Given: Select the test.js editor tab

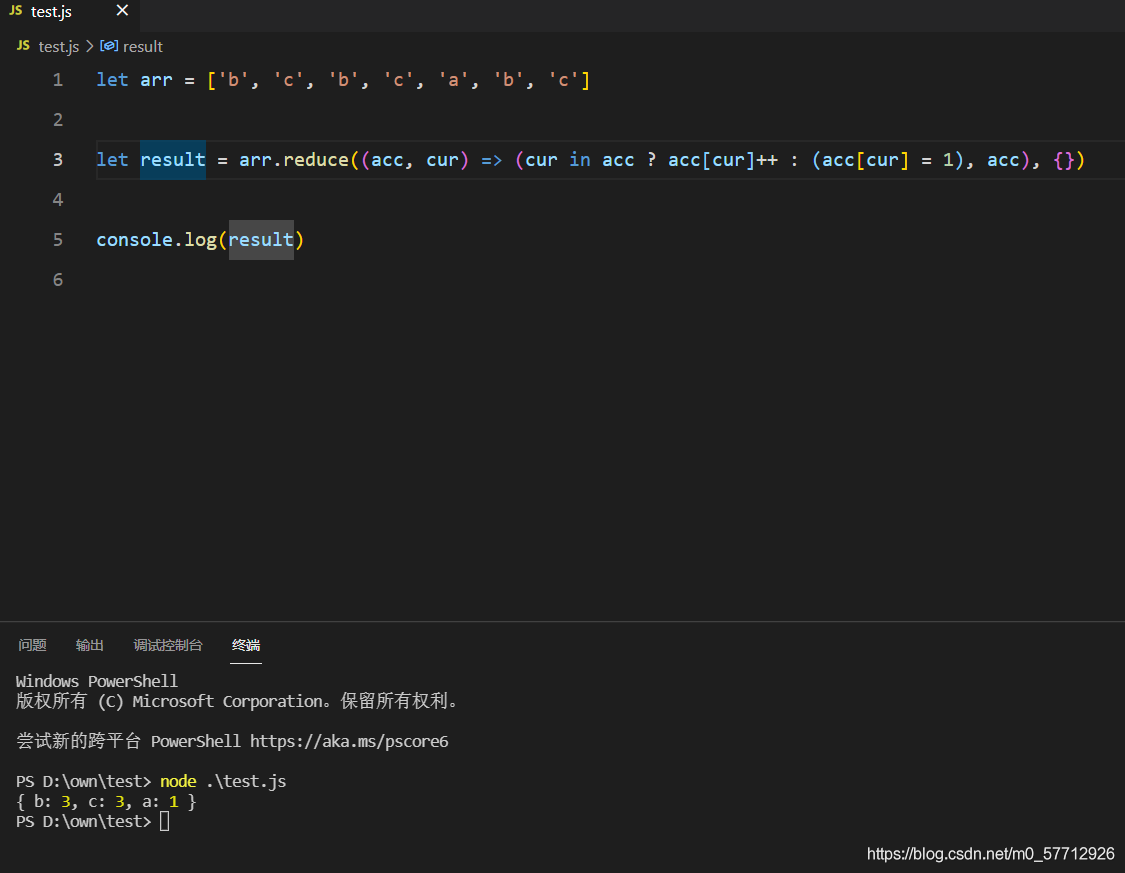Looking at the screenshot, I should click(x=70, y=12).
